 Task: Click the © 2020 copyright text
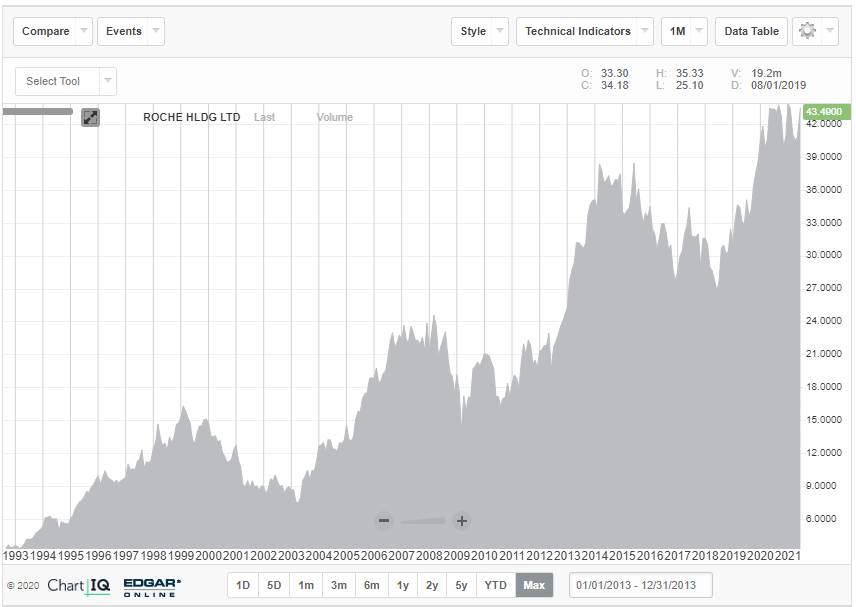pos(23,586)
